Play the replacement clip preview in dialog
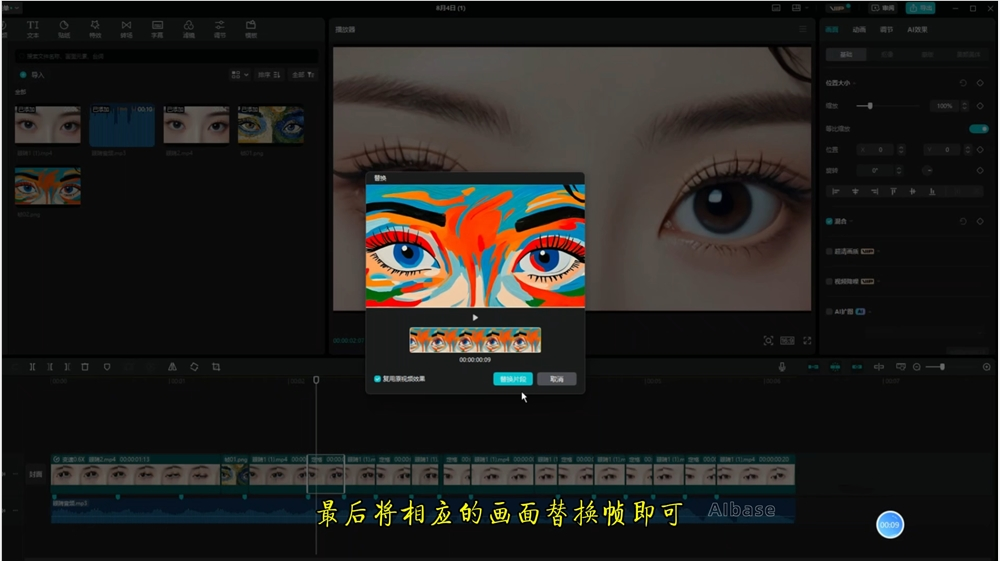The image size is (1000, 561). click(x=475, y=317)
